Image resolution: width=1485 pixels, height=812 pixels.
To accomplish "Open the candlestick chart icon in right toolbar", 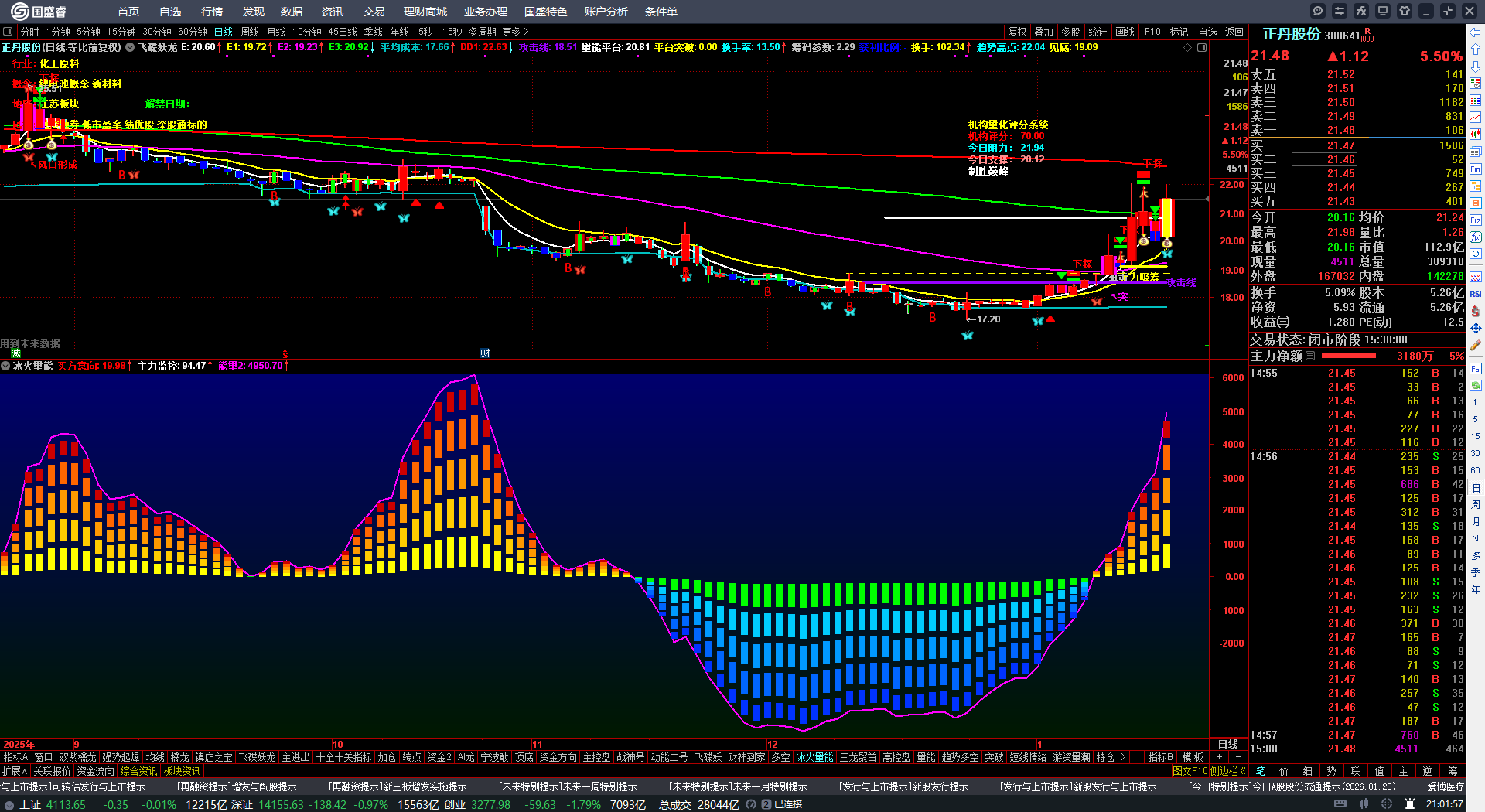I will tap(1476, 135).
